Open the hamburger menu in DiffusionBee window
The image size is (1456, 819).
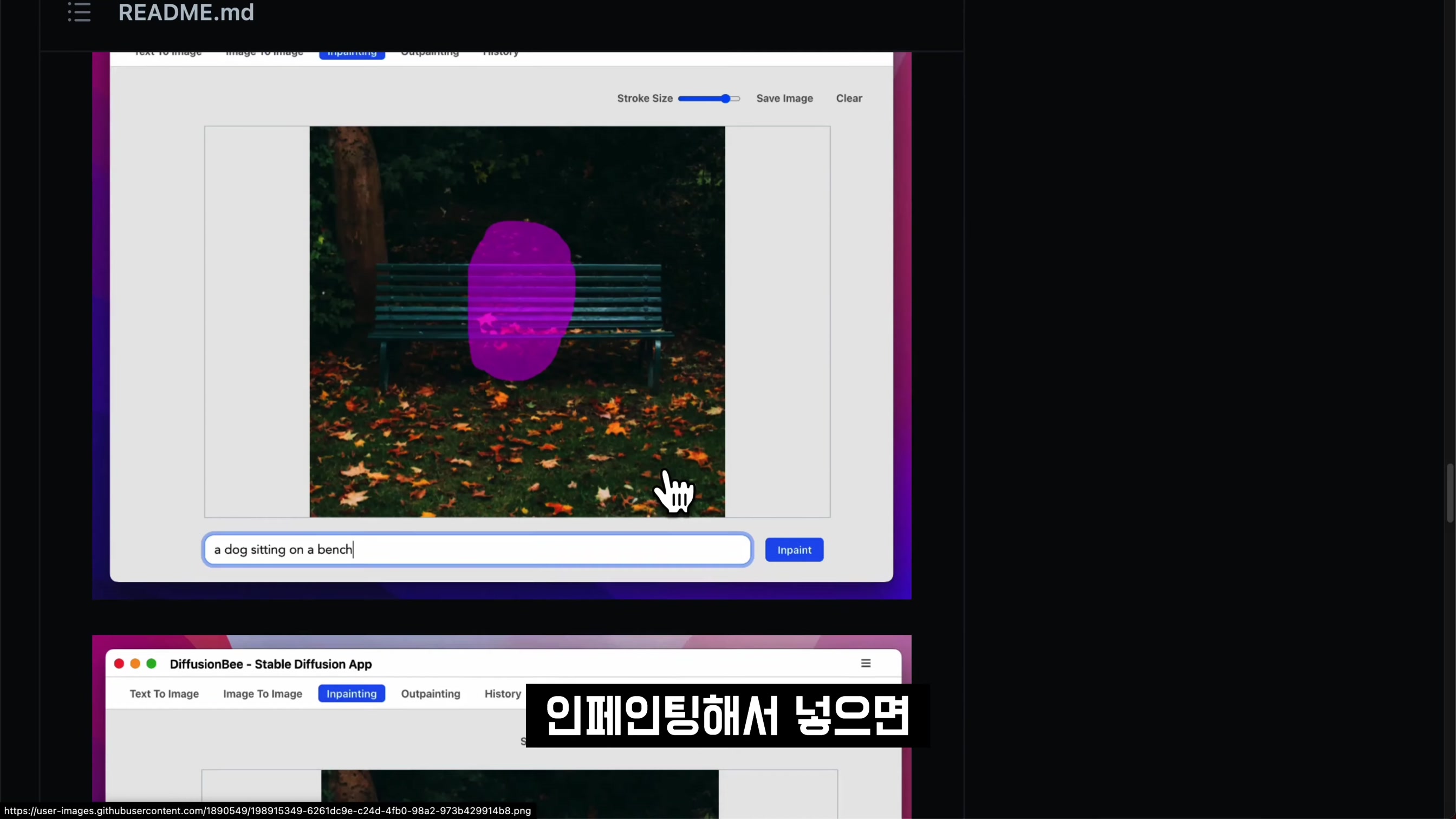[x=866, y=664]
